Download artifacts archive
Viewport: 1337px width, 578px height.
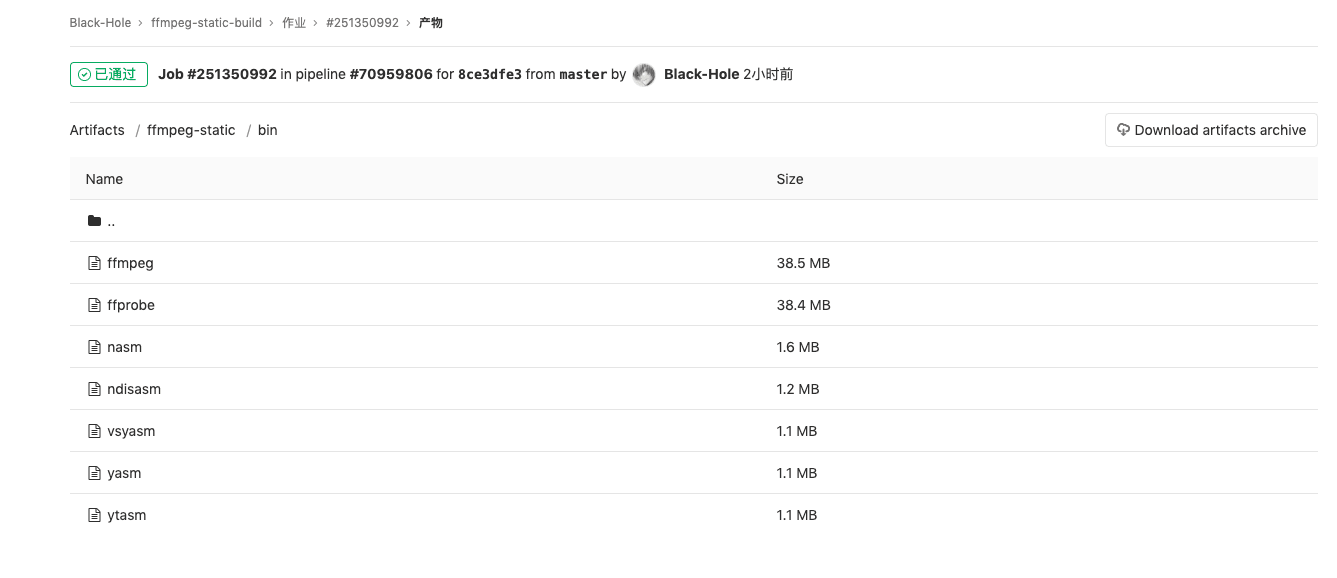(1211, 130)
